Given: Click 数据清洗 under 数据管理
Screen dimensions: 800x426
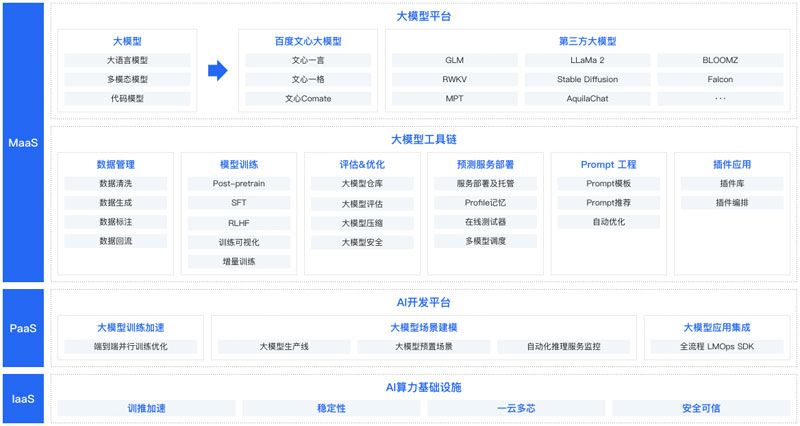Looking at the screenshot, I should [x=115, y=184].
